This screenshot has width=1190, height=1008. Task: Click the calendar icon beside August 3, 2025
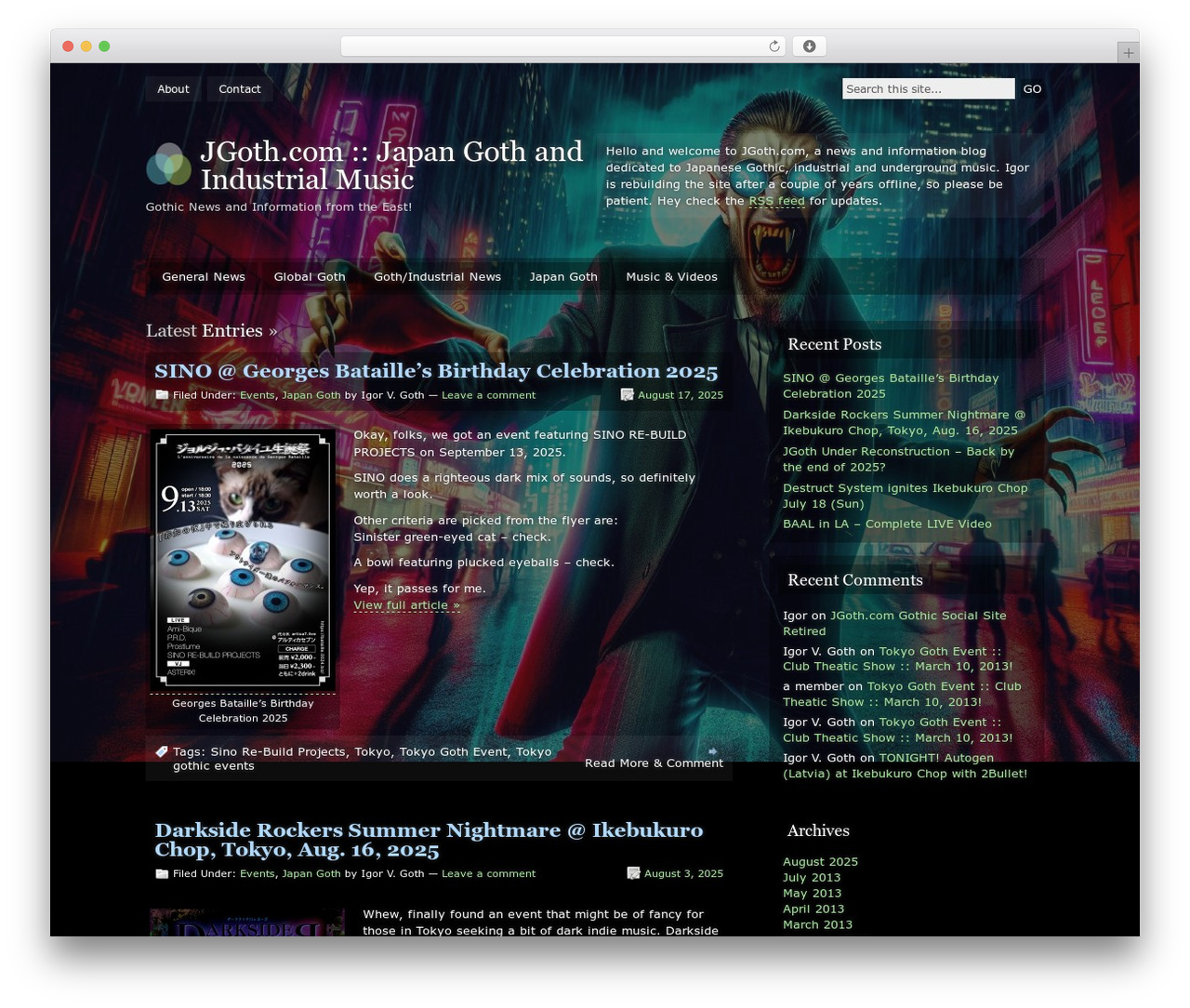click(x=633, y=873)
